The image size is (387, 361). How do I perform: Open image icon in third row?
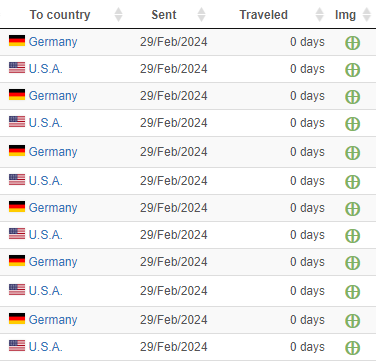pos(352,97)
